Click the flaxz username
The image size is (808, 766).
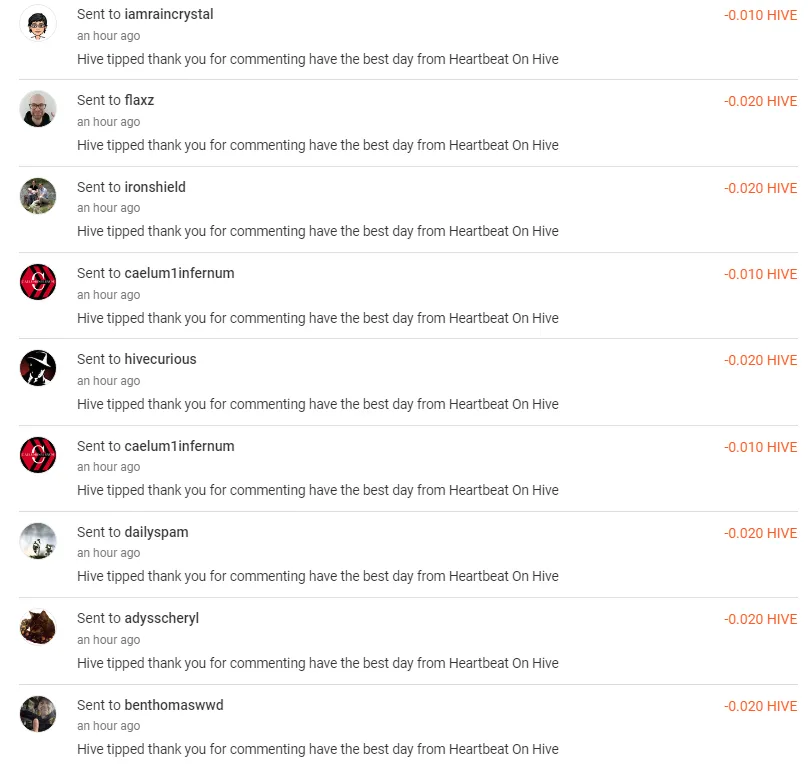139,100
